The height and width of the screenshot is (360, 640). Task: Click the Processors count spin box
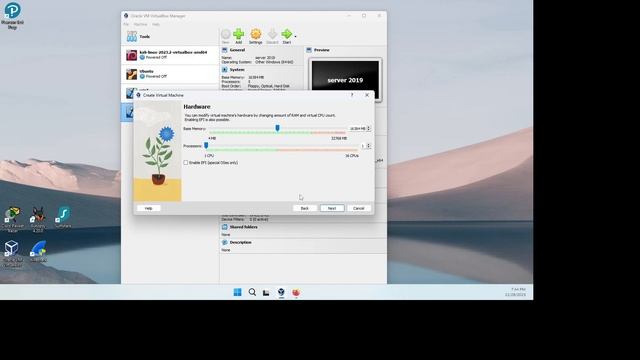[365, 146]
